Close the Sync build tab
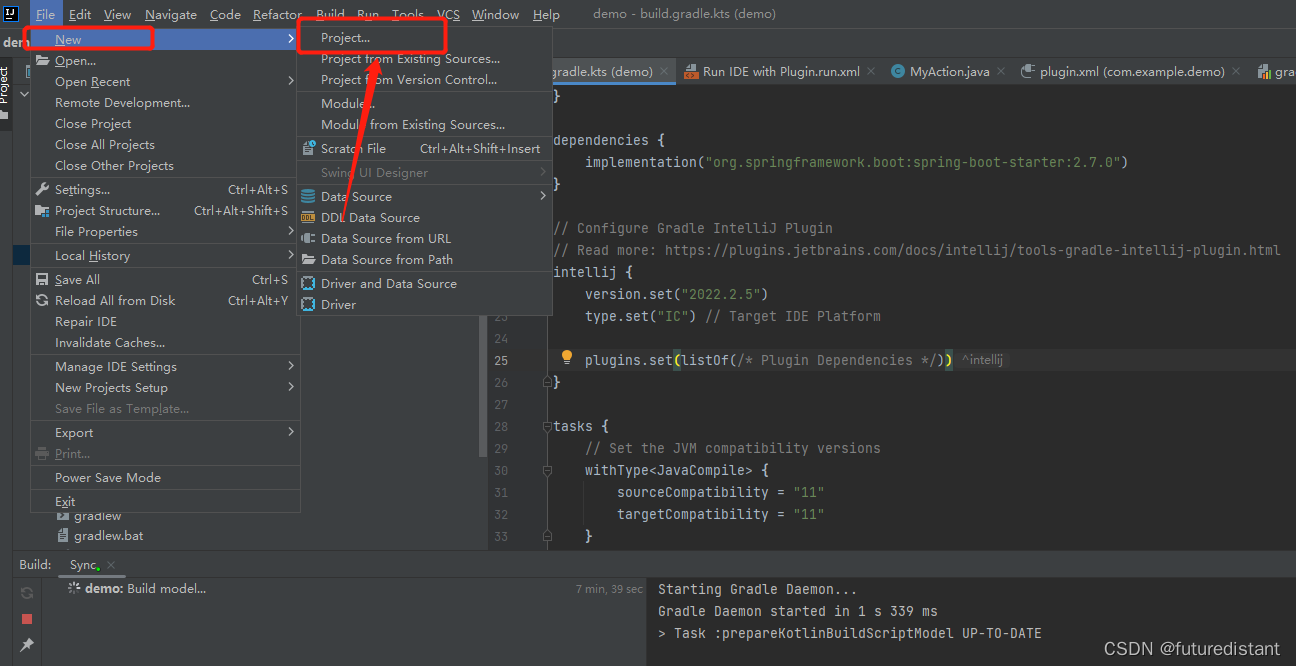 111,565
